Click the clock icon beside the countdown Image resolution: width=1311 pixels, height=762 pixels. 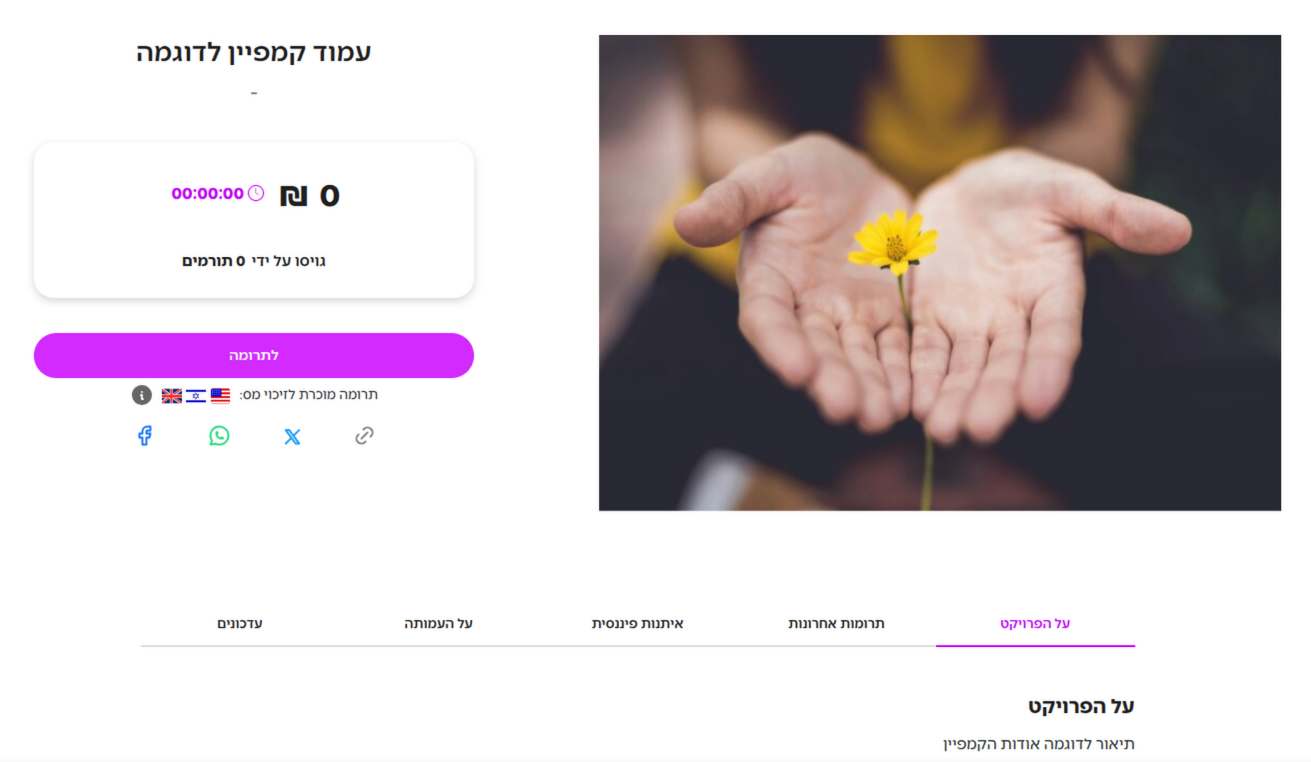[x=256, y=193]
